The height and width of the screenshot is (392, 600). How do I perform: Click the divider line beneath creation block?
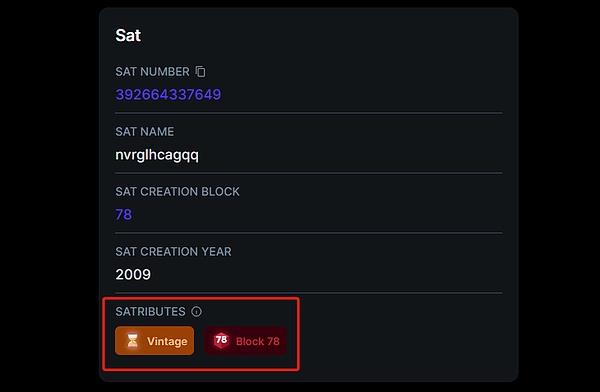pyautogui.click(x=308, y=233)
